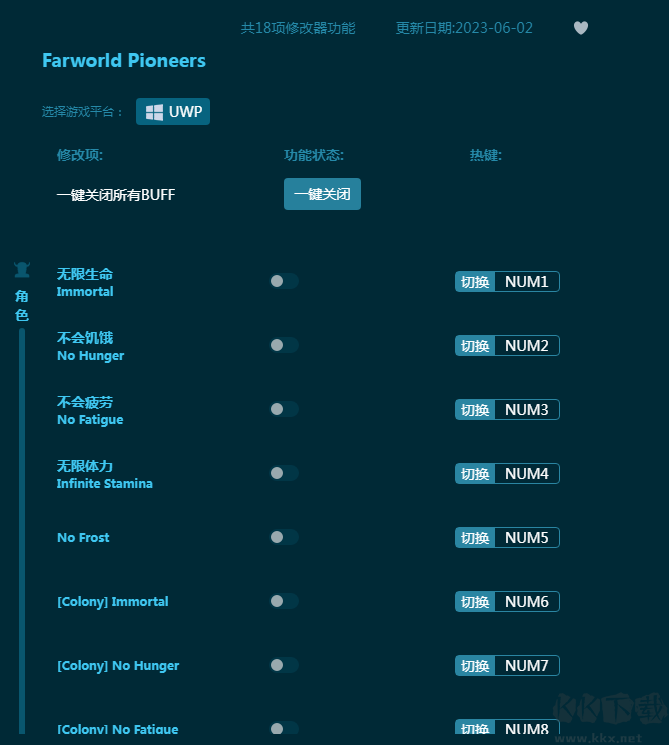Click the heart favorite icon
This screenshot has width=669, height=745.
(x=581, y=28)
